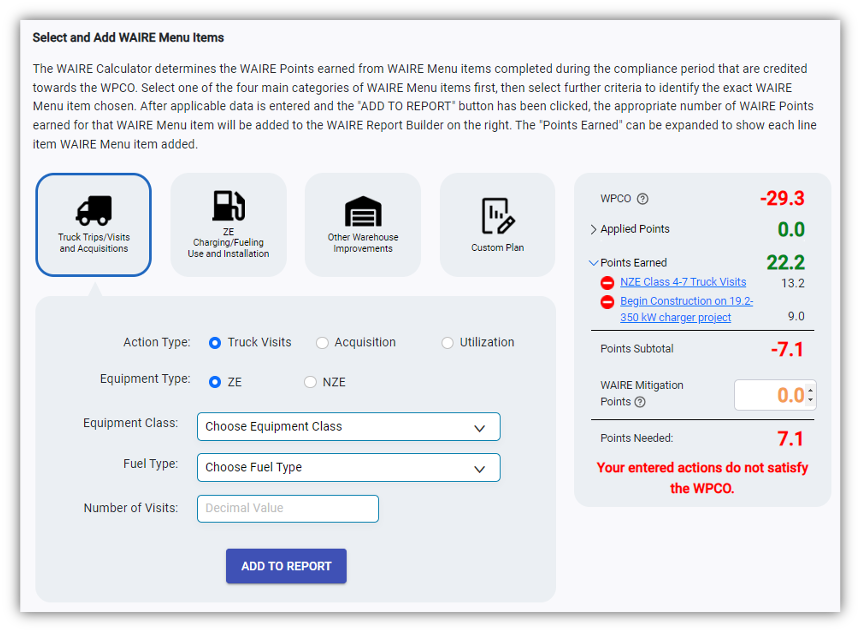Screen dimensions: 861x632
Task: Open ZE Charging/Fueling Use and Installation category
Action: (x=228, y=224)
